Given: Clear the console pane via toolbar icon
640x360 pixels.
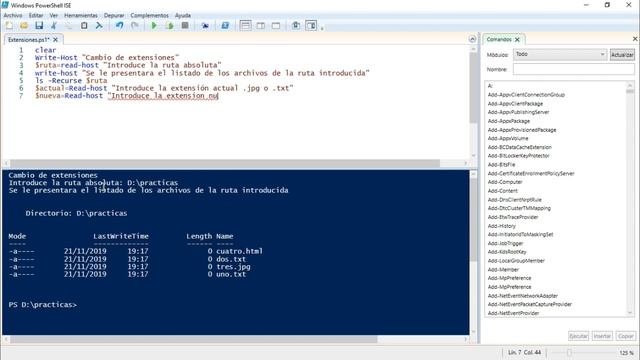Looking at the screenshot, I should point(99,26).
